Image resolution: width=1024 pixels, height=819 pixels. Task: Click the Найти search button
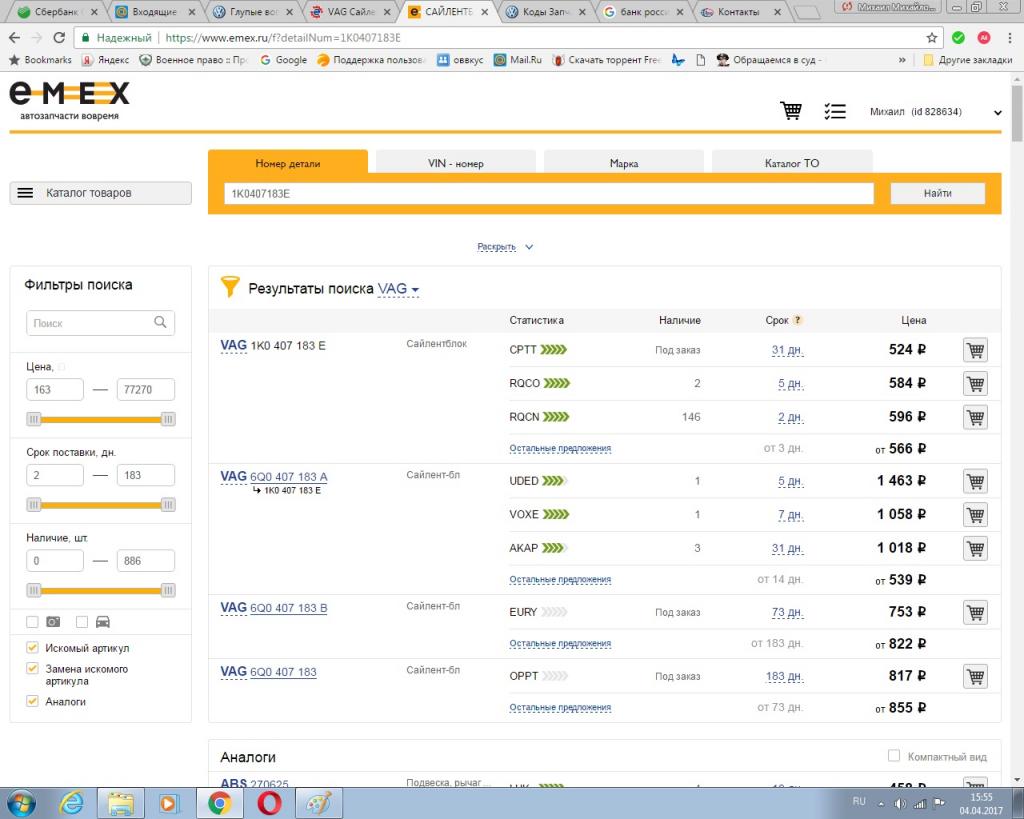(937, 193)
